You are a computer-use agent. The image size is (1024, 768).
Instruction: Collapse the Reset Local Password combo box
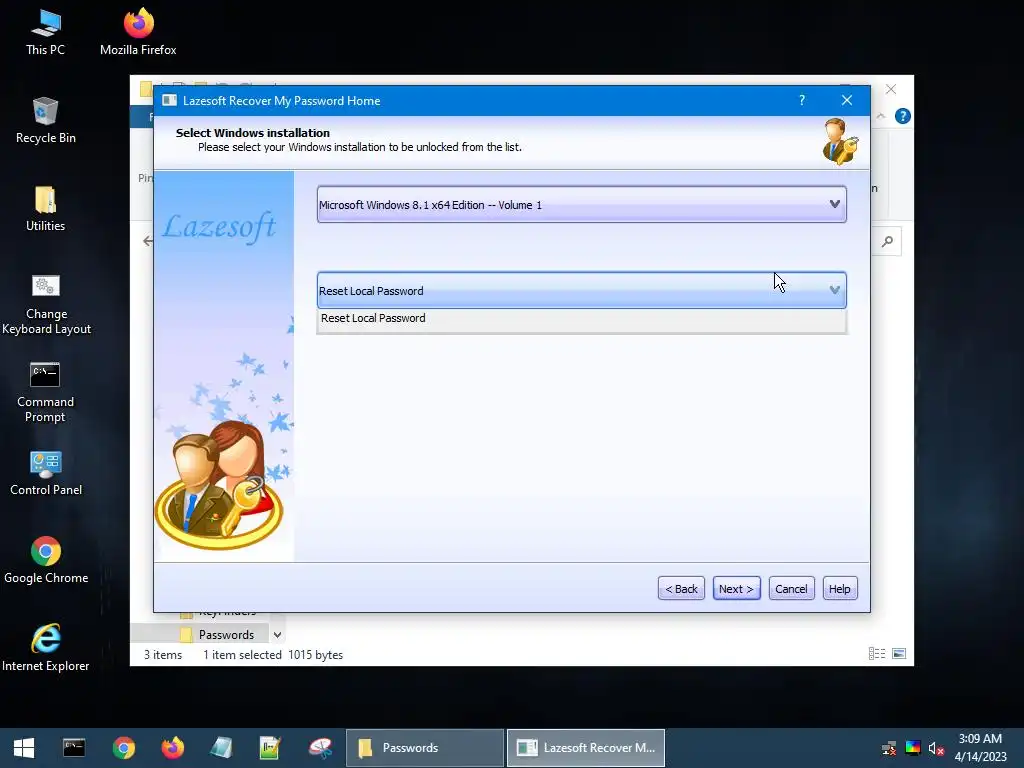pos(581,291)
